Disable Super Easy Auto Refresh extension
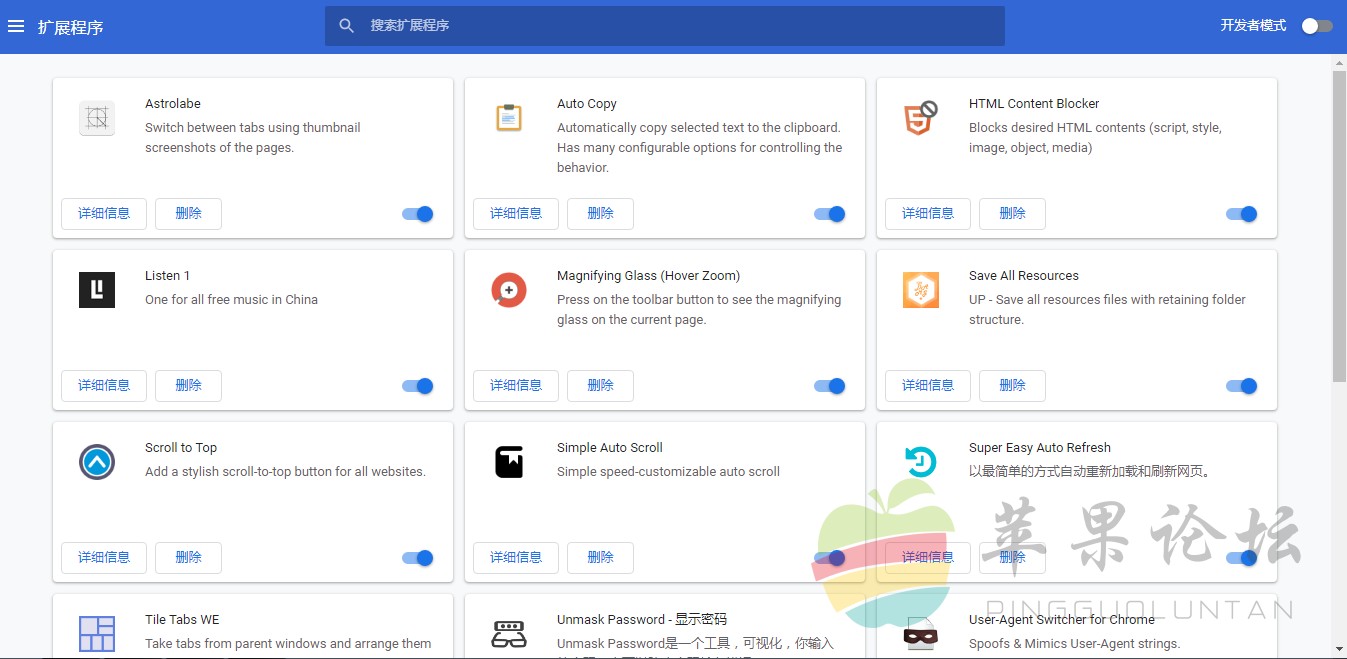 tap(1242, 558)
